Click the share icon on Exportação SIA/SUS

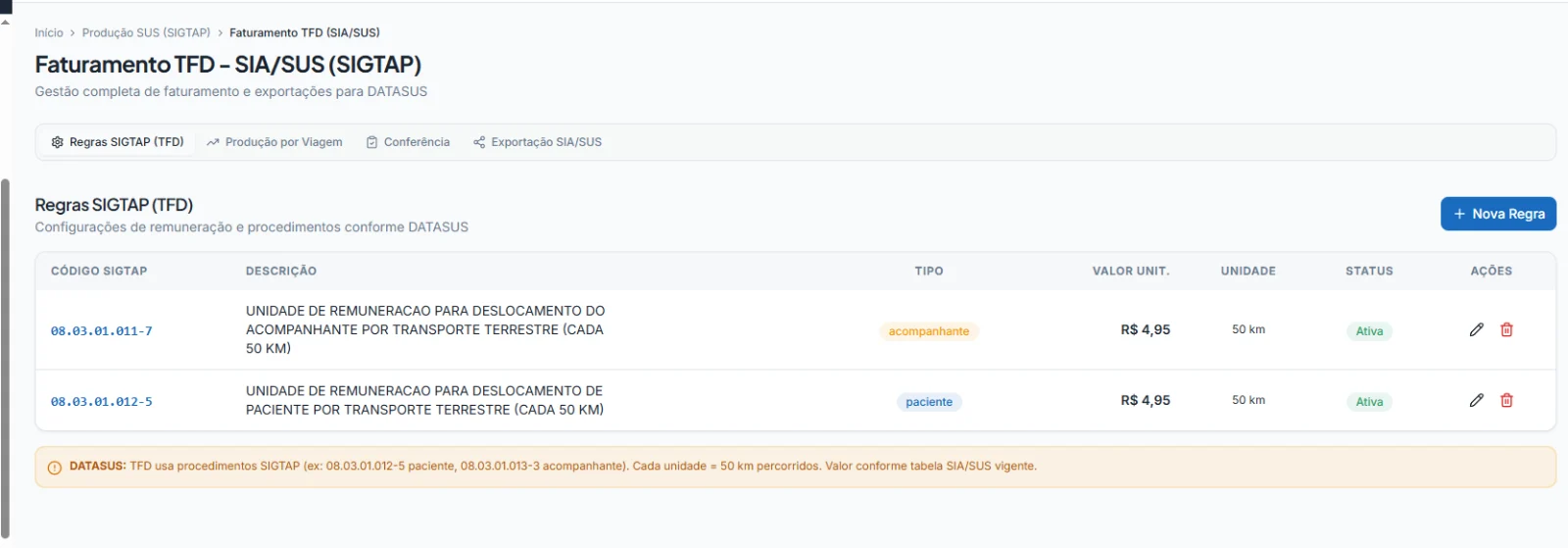tap(479, 142)
